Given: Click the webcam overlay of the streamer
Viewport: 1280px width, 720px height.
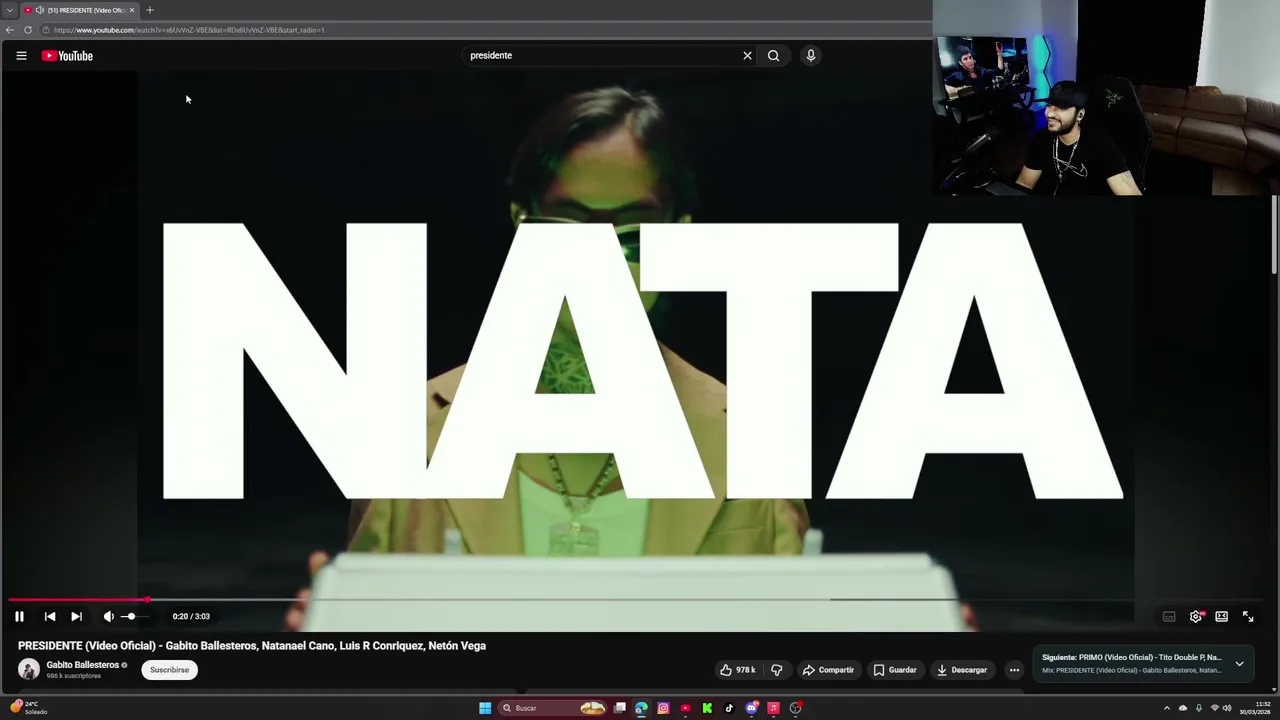Looking at the screenshot, I should [1106, 97].
